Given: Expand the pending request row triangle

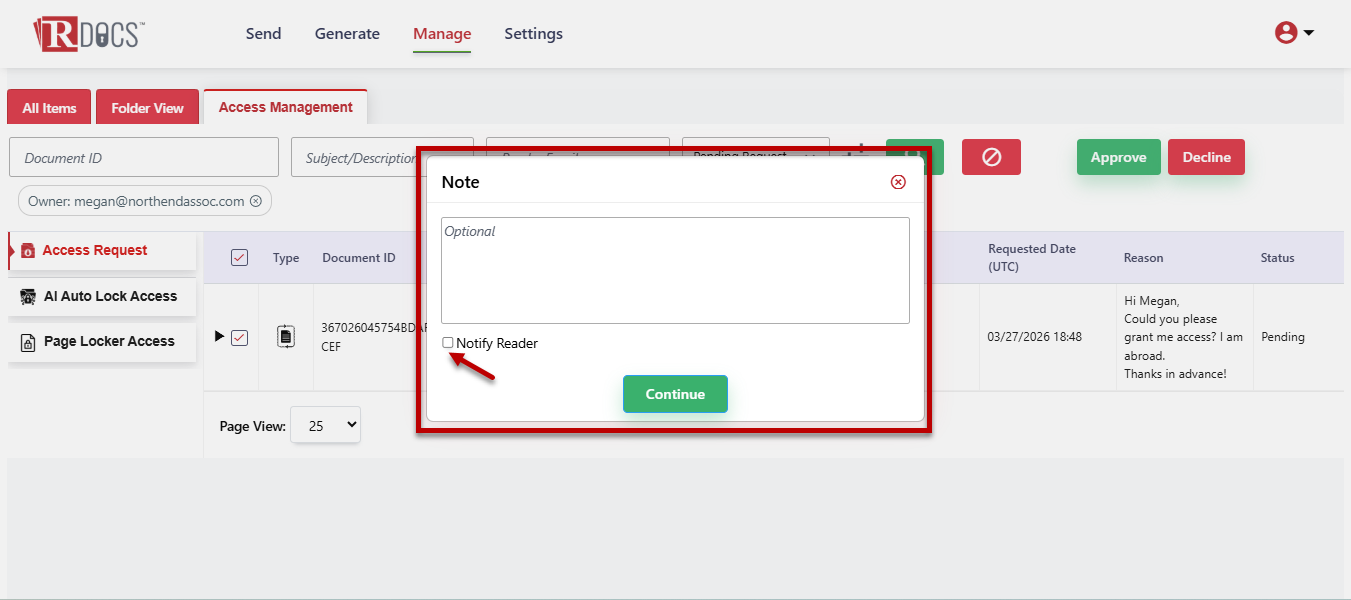Looking at the screenshot, I should point(220,336).
